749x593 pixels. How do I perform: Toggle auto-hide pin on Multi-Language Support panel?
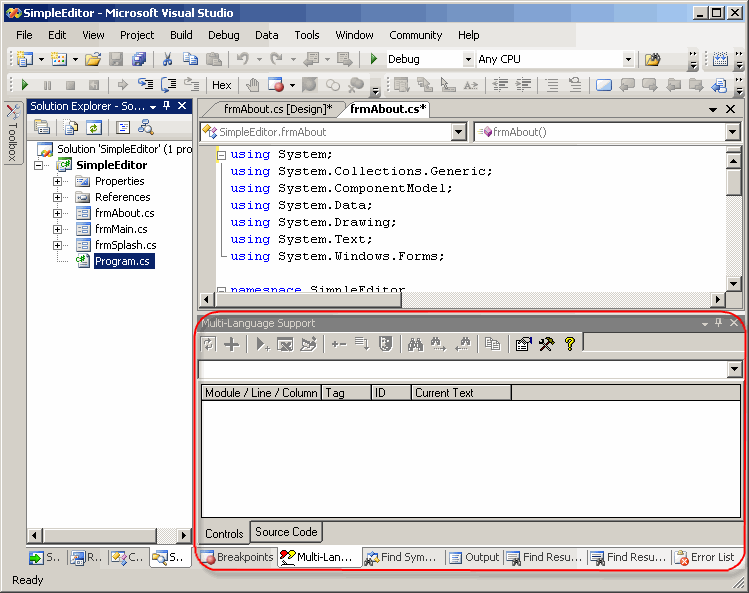(718, 323)
